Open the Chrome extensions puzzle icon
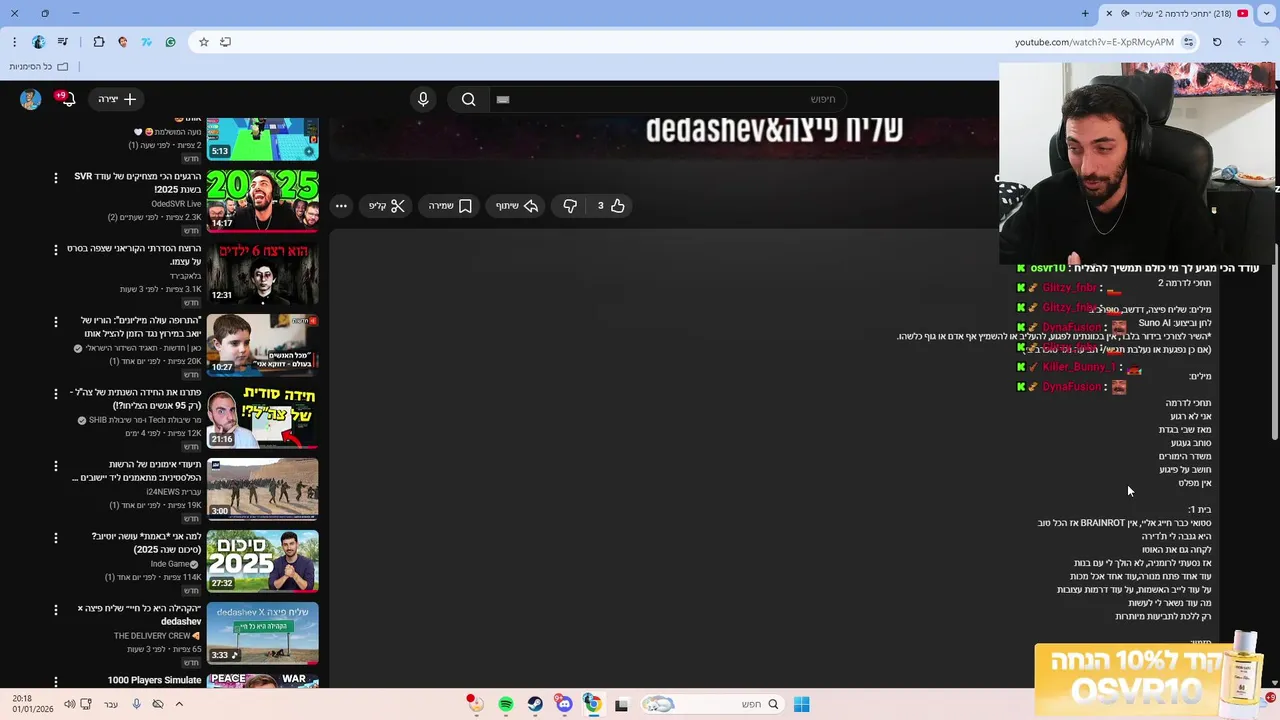The width and height of the screenshot is (1280, 720). 98,42
